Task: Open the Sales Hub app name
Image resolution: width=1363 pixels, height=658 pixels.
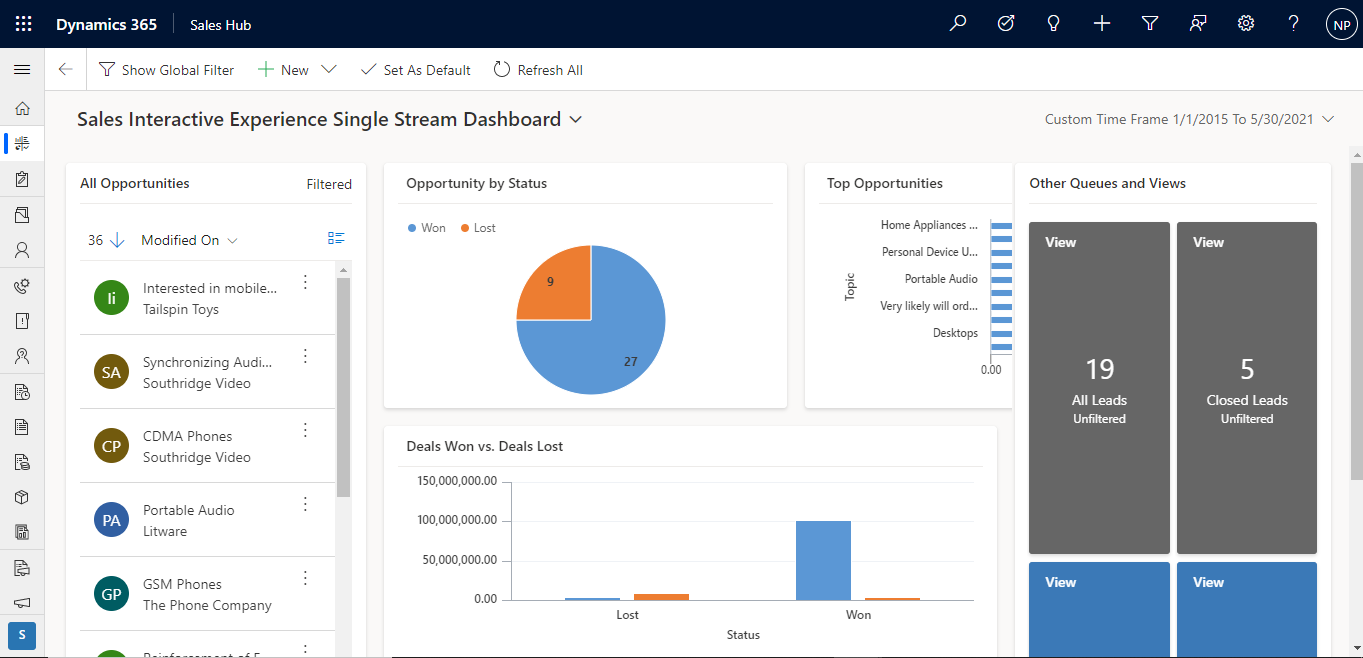Action: click(x=220, y=25)
